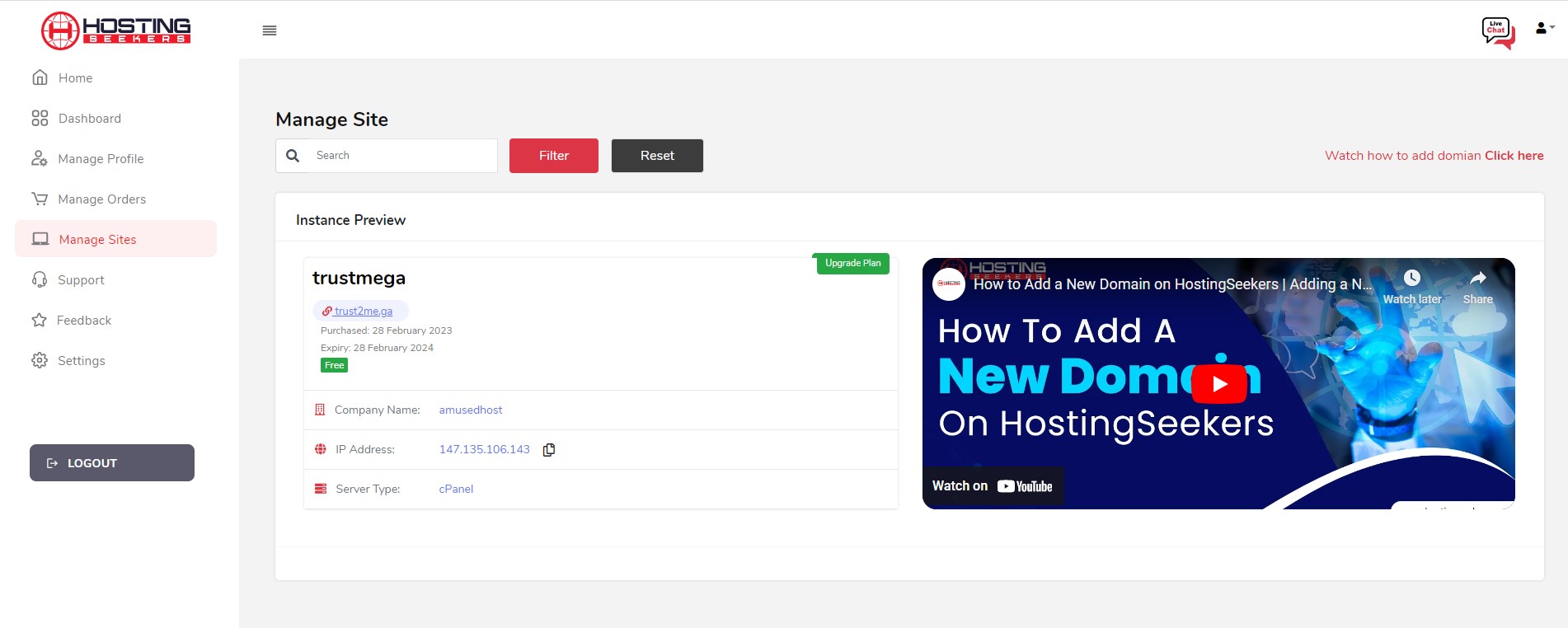Click the Support headset icon
This screenshot has height=628, width=1568.
(x=39, y=279)
